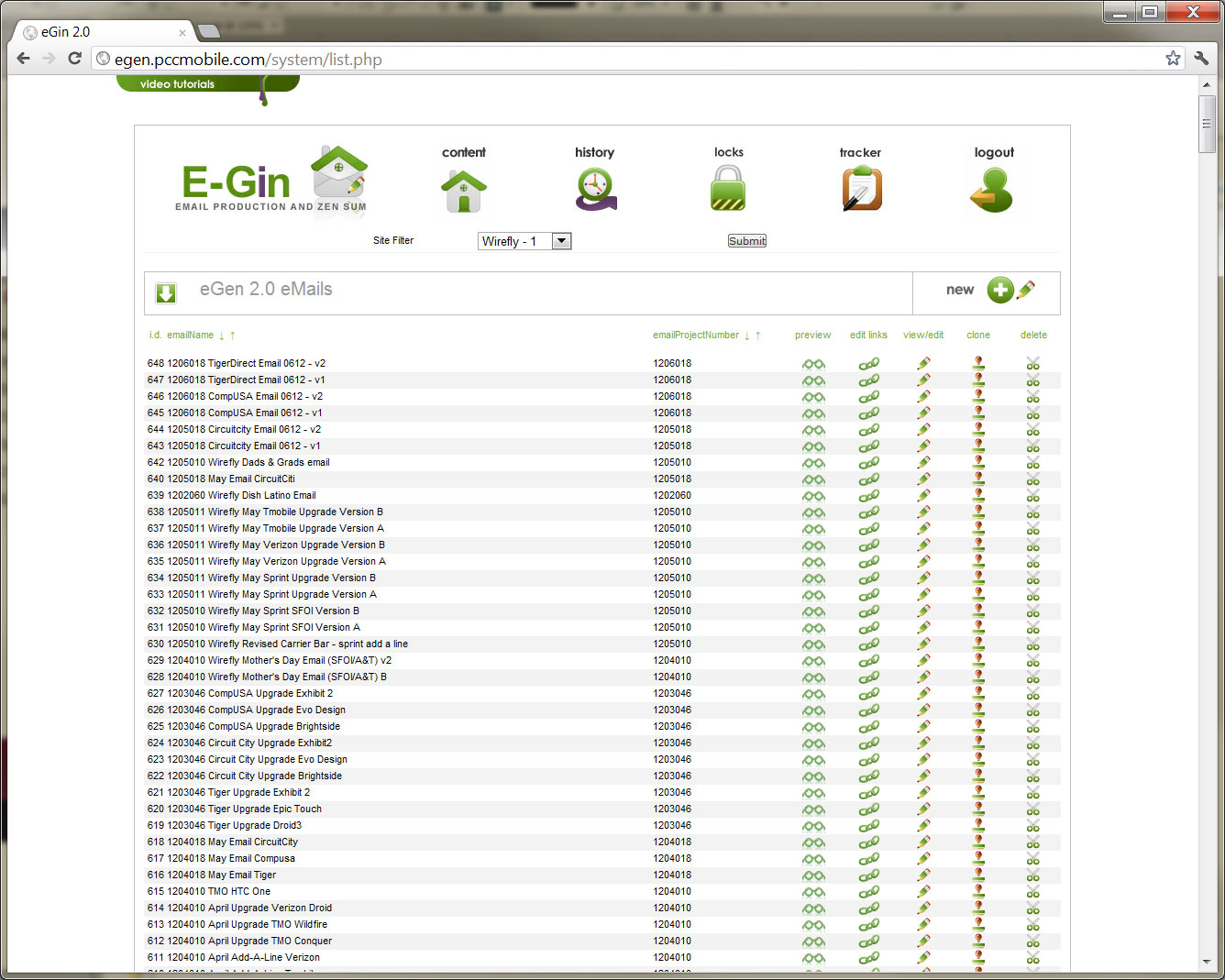Click the locks padlock icon
Screen dimensions: 1225x980
coord(728,189)
